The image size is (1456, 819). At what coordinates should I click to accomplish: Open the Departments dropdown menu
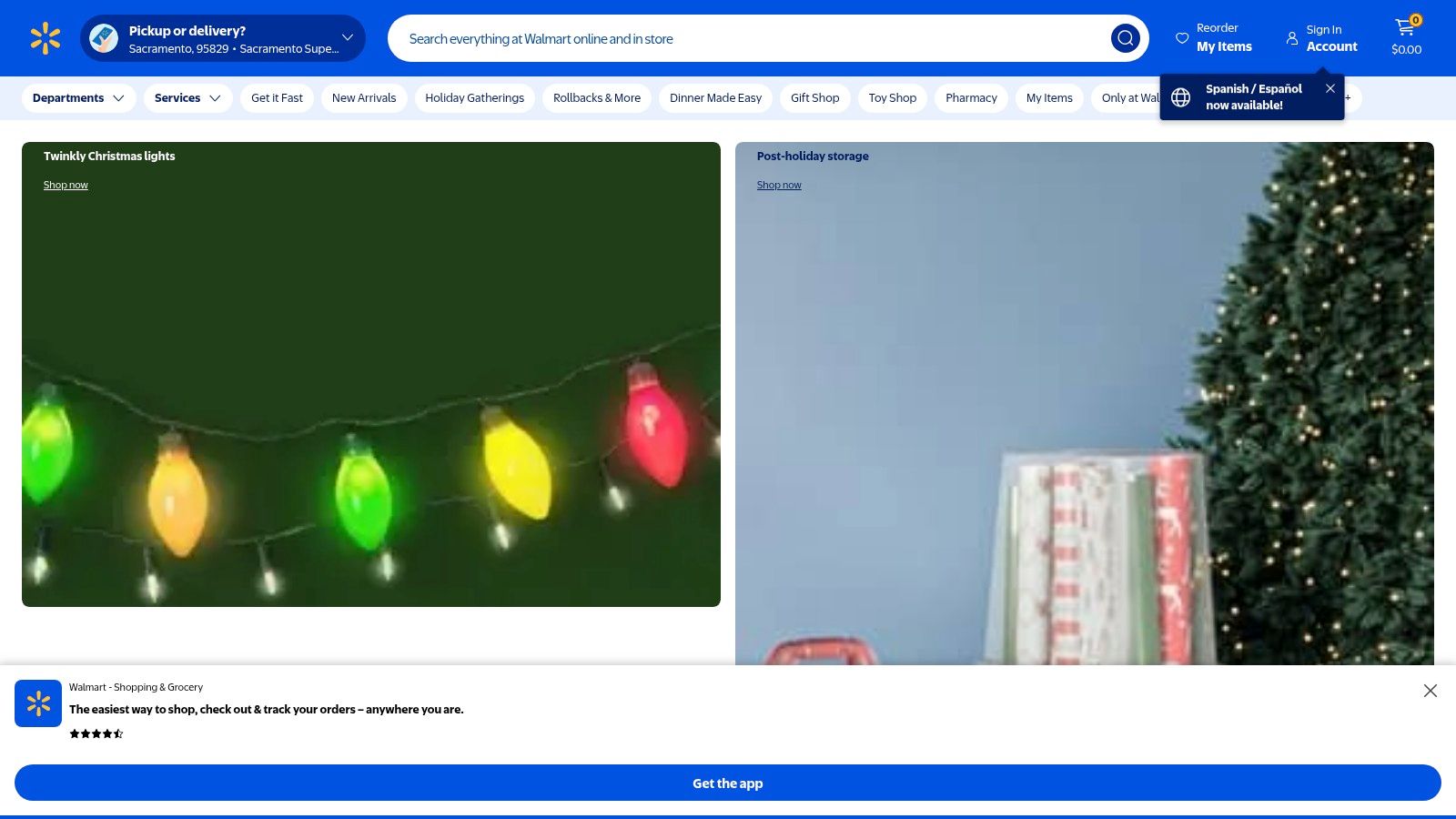tap(78, 98)
